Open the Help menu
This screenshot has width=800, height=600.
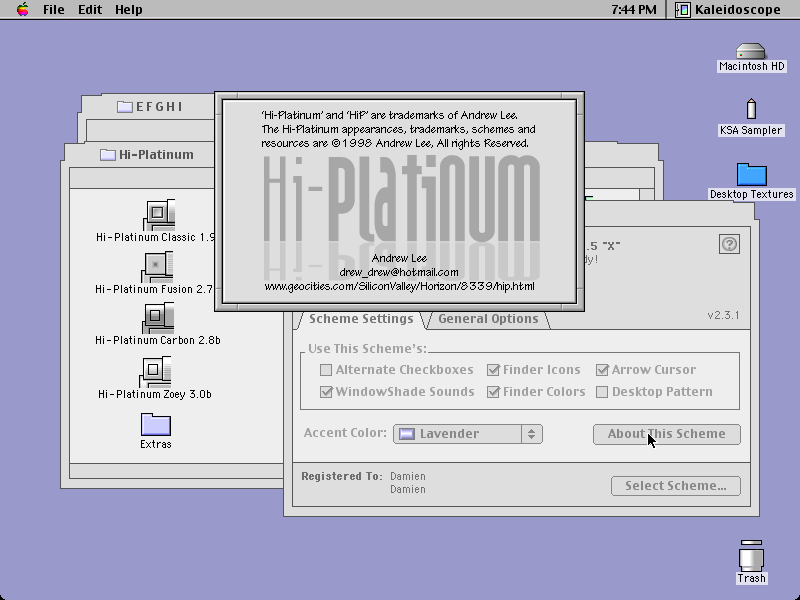pos(129,9)
